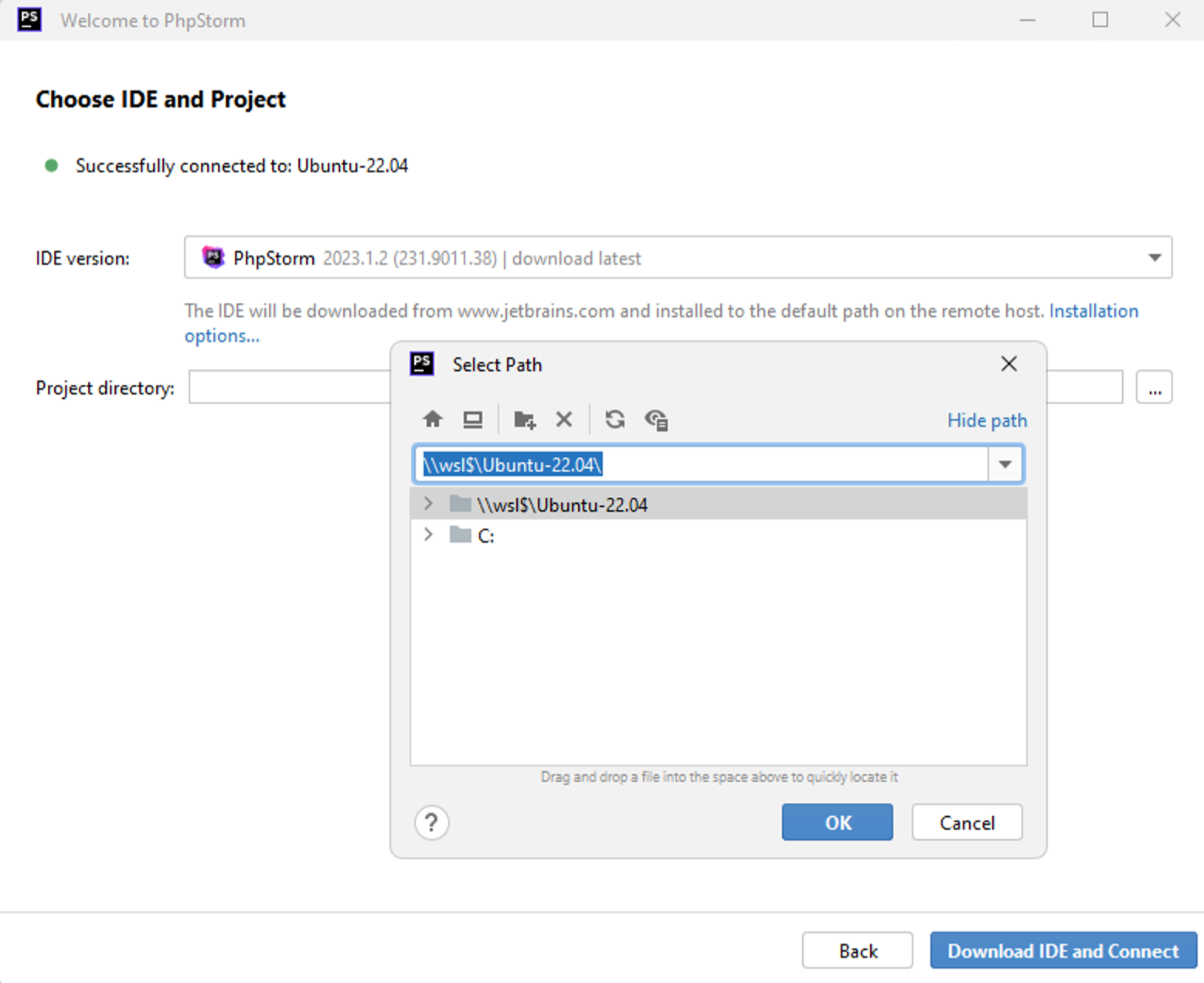The image size is (1204, 983).
Task: Click the Back button
Action: [857, 951]
